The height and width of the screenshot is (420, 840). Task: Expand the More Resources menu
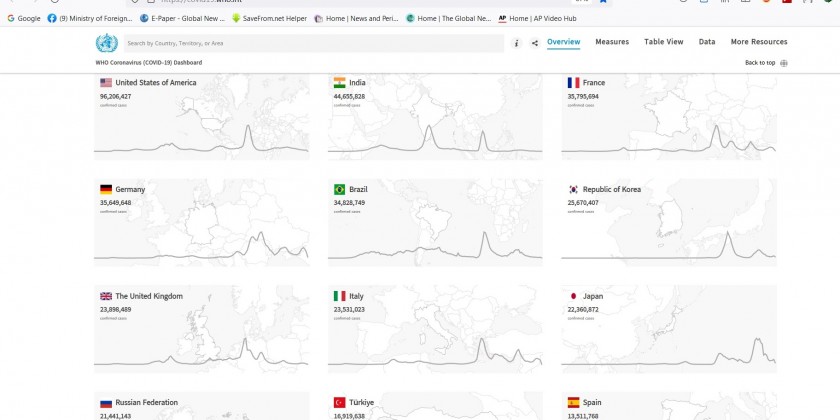click(759, 42)
